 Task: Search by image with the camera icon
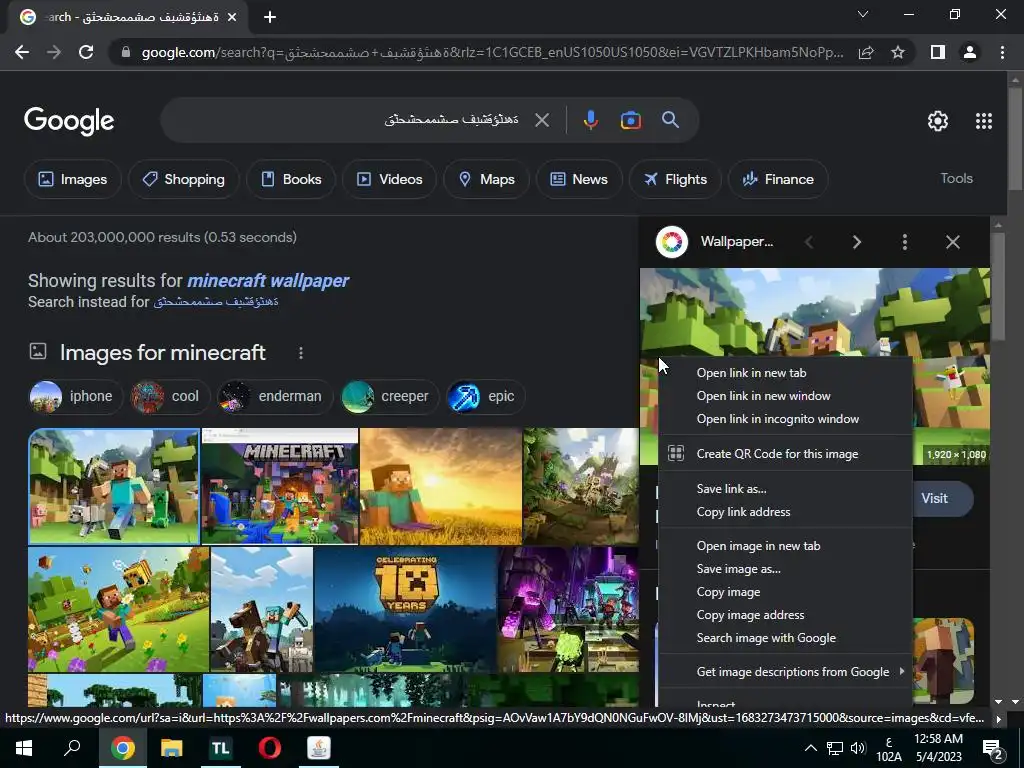631,120
